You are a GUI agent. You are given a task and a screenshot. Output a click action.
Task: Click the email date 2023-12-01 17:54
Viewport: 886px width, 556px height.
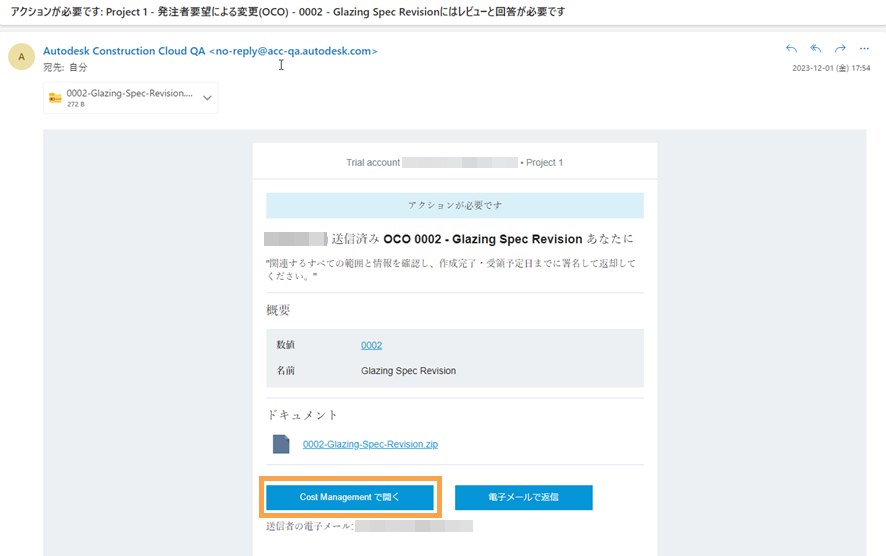(831, 68)
